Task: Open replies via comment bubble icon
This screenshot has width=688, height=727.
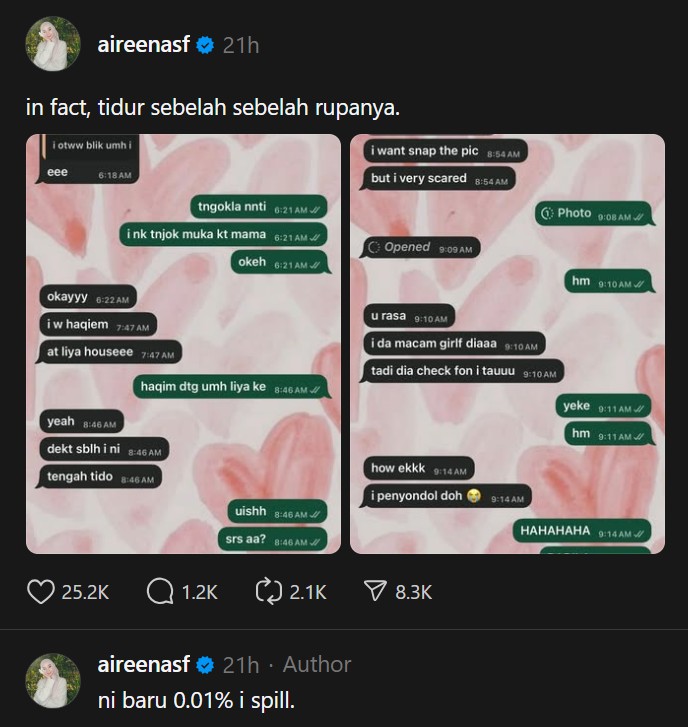Action: coord(160,592)
